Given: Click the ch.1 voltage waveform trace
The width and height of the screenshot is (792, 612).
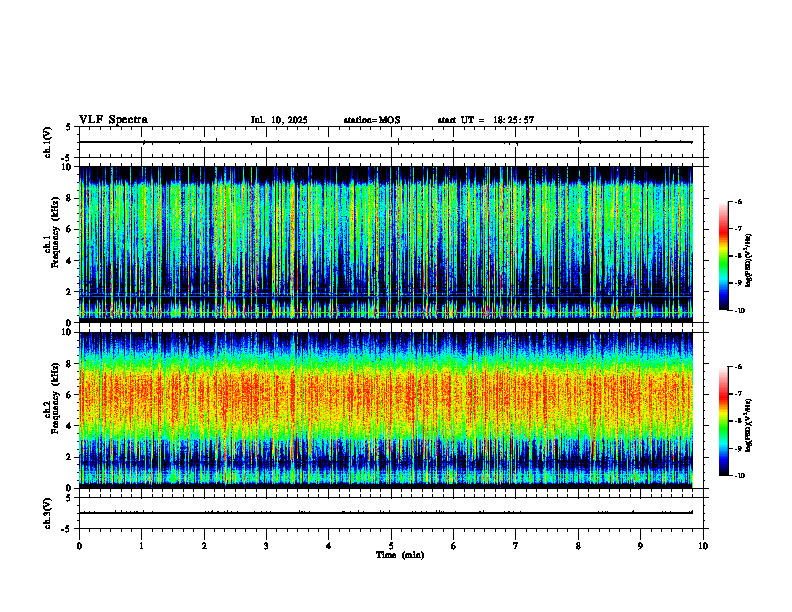Looking at the screenshot, I should [x=386, y=142].
